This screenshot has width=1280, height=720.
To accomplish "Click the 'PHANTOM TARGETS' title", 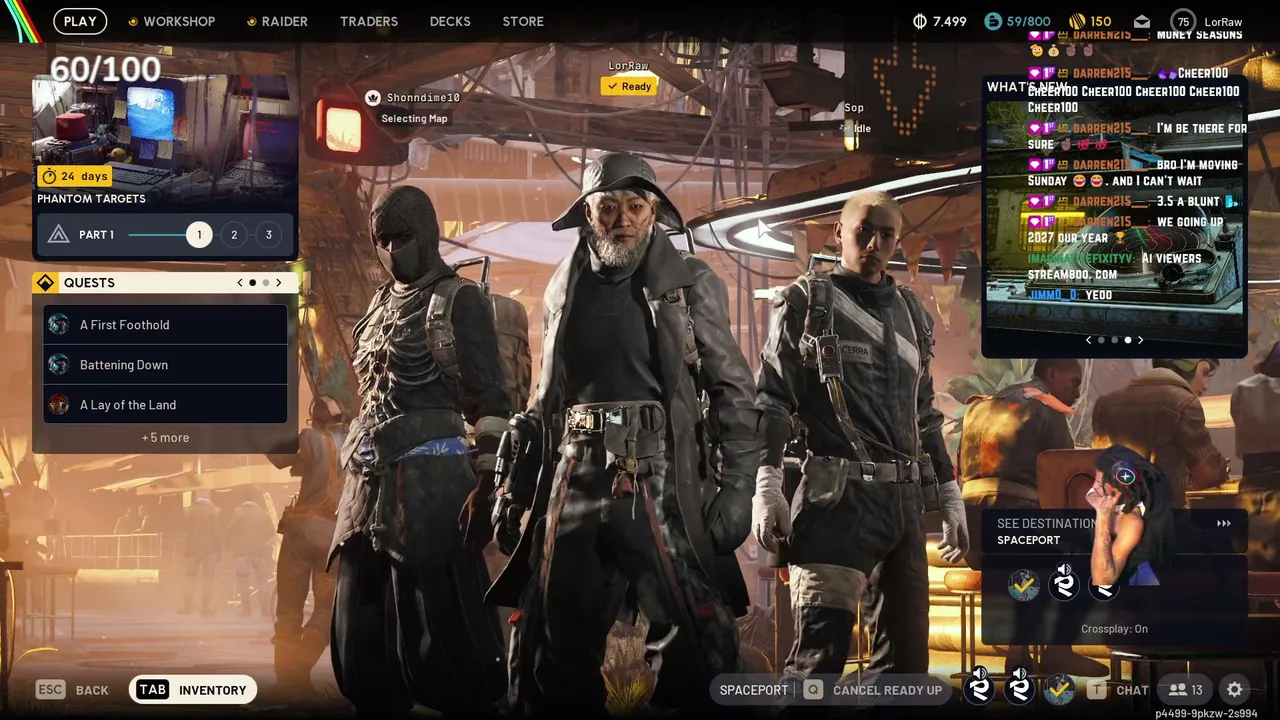I will 91,199.
